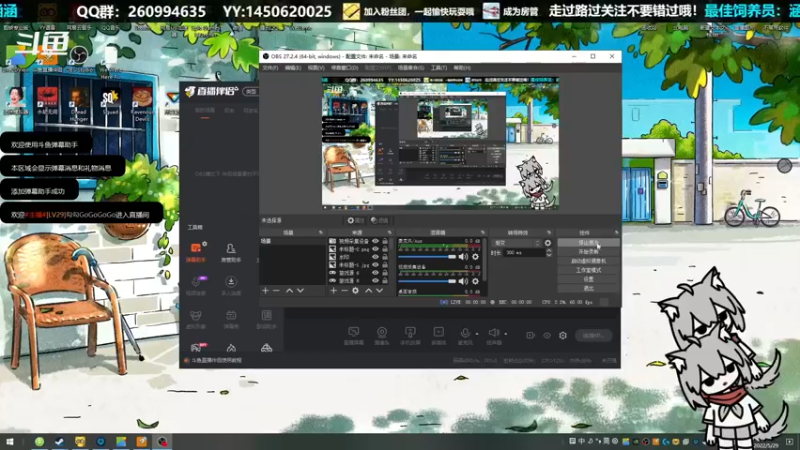This screenshot has width=800, height=450.
Task: Expand speaker options arrow in 直播伴侣
Action: [x=506, y=334]
